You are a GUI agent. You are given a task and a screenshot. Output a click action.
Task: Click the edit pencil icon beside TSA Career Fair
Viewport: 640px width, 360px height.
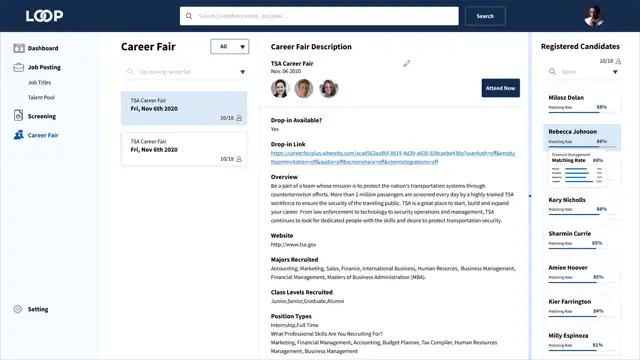(x=407, y=63)
